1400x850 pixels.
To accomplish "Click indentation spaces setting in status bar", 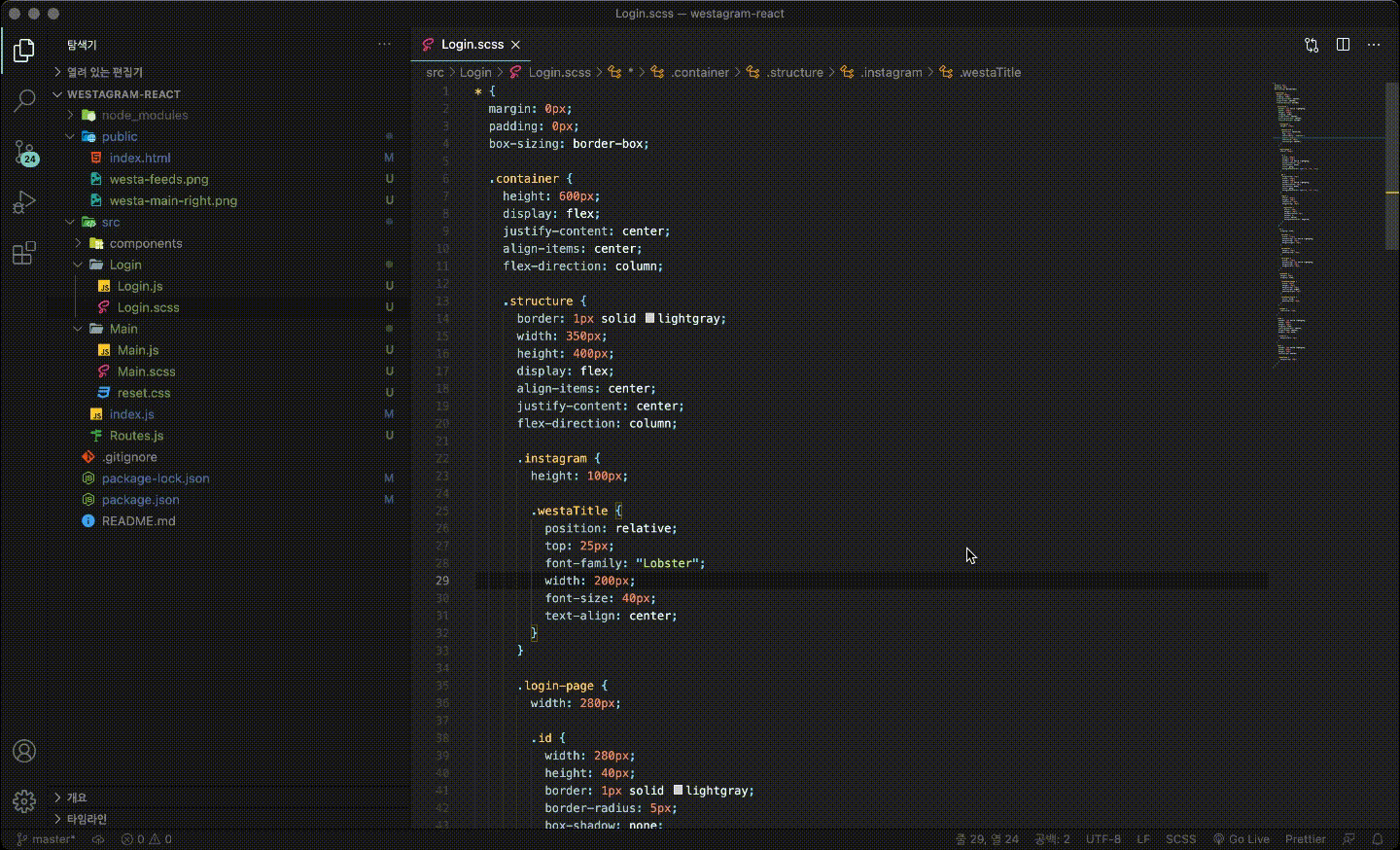I will pos(1052,839).
